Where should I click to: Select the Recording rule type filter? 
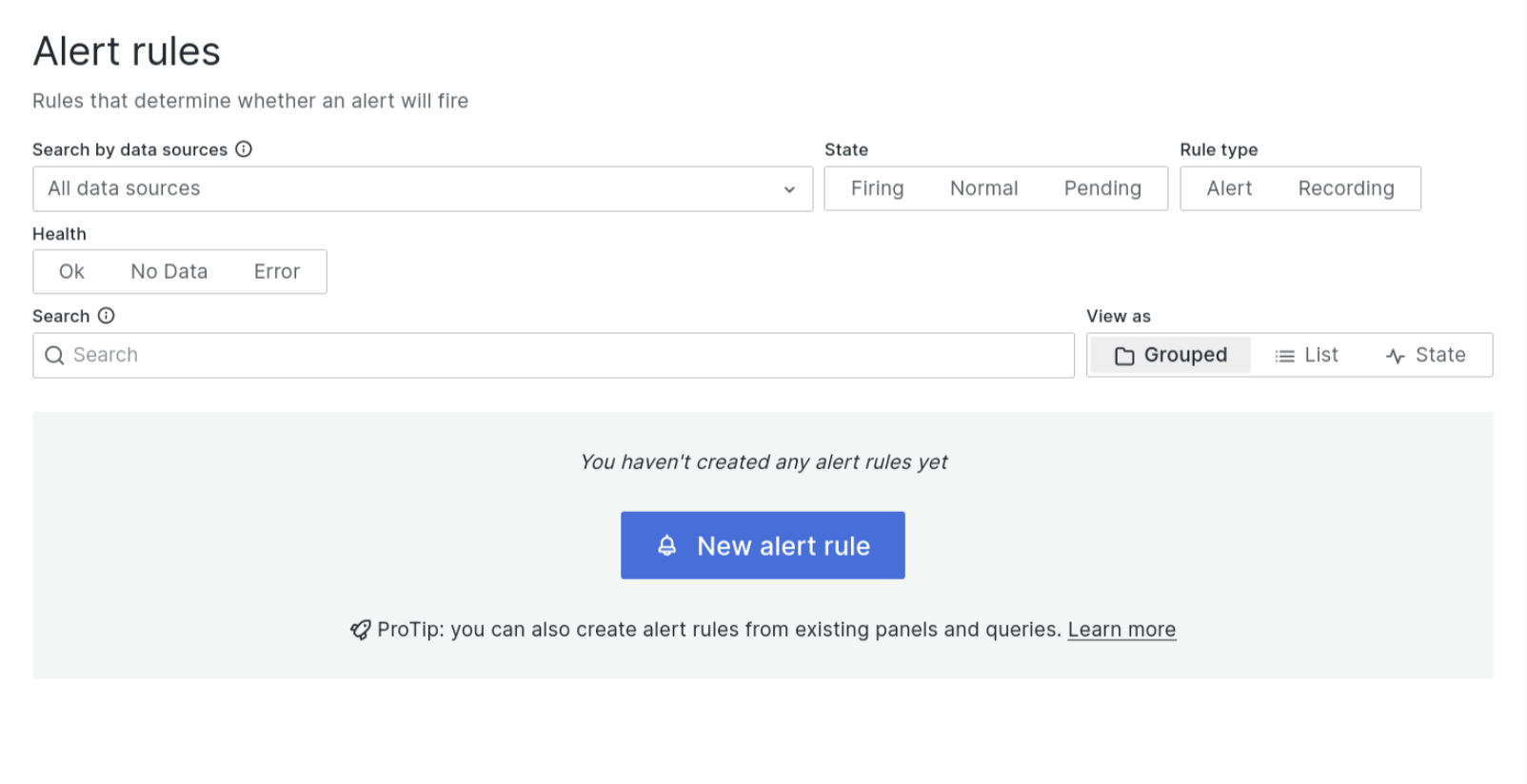(1345, 187)
